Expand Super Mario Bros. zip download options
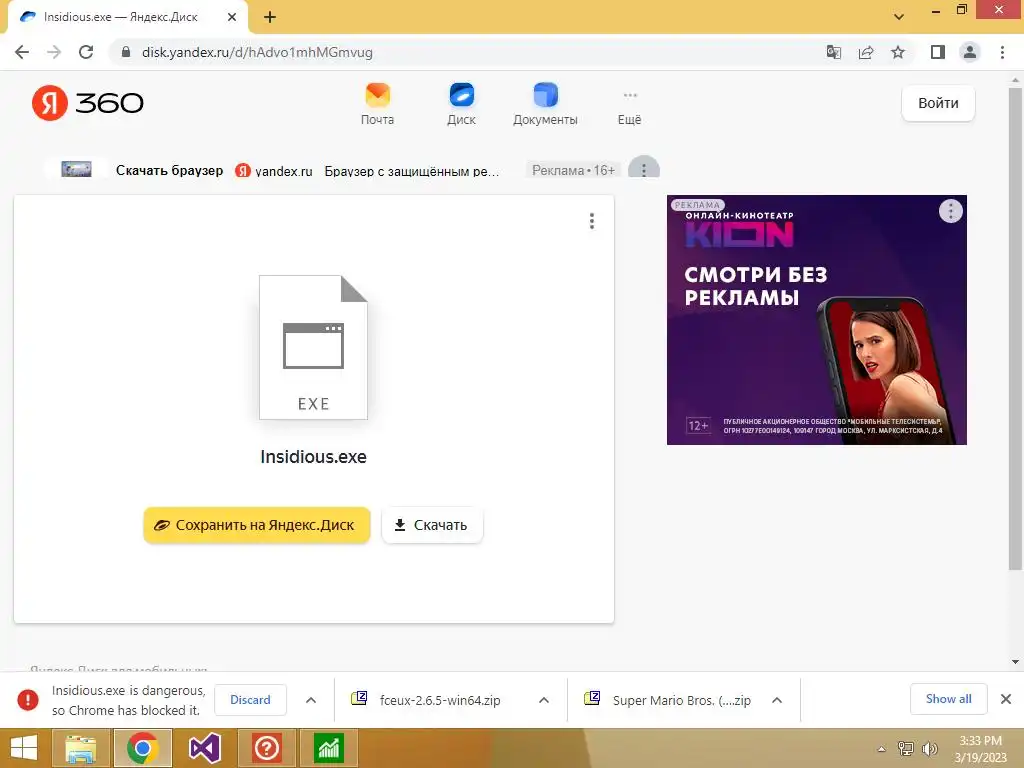This screenshot has height=768, width=1024. point(776,700)
